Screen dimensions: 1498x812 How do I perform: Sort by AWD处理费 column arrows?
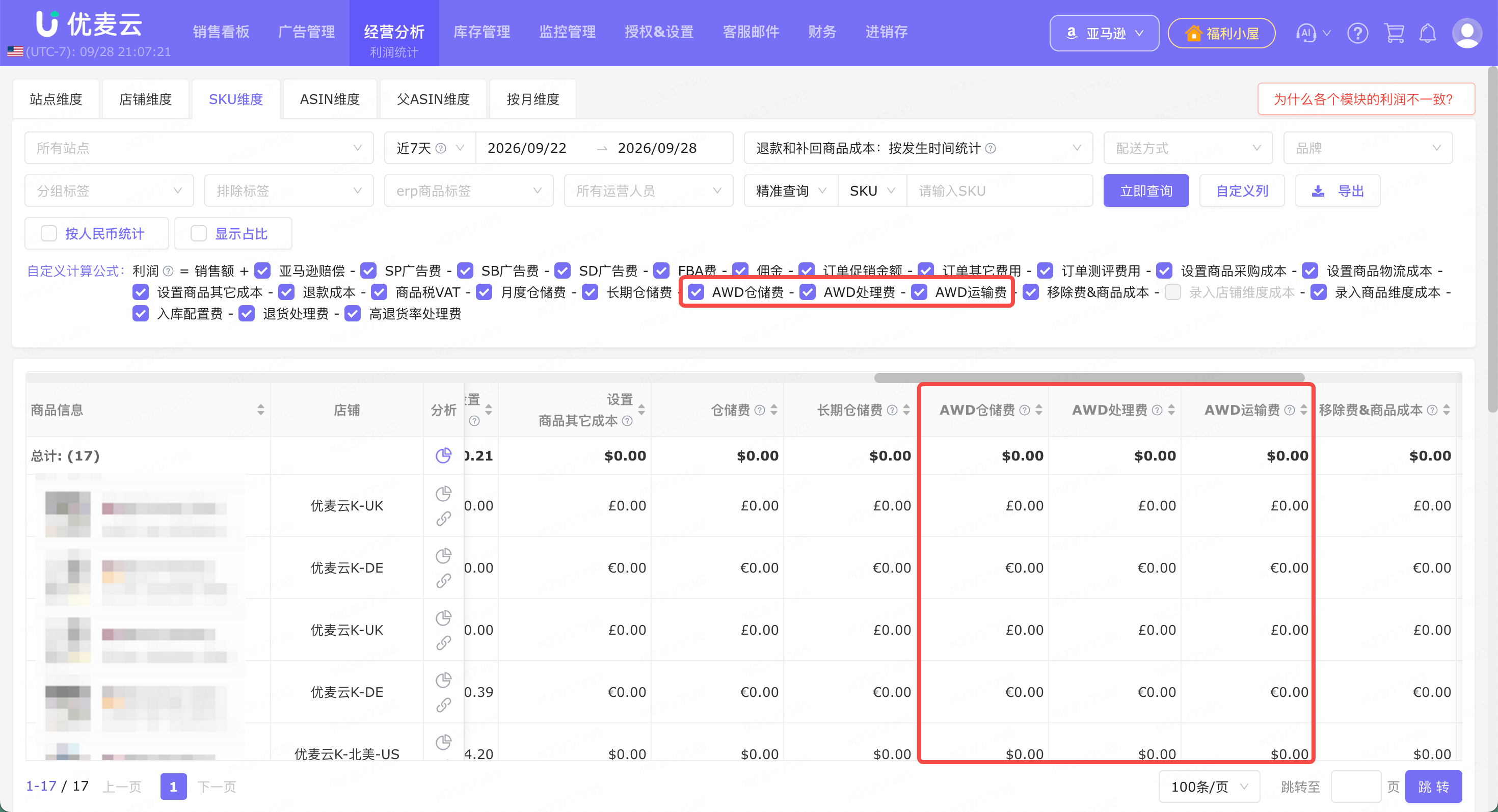[1171, 410]
